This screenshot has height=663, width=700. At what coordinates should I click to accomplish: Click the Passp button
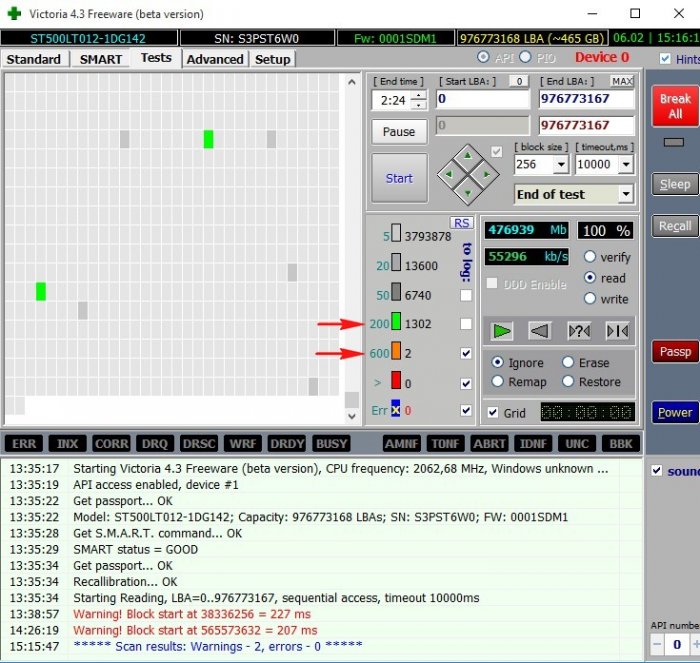pos(675,352)
